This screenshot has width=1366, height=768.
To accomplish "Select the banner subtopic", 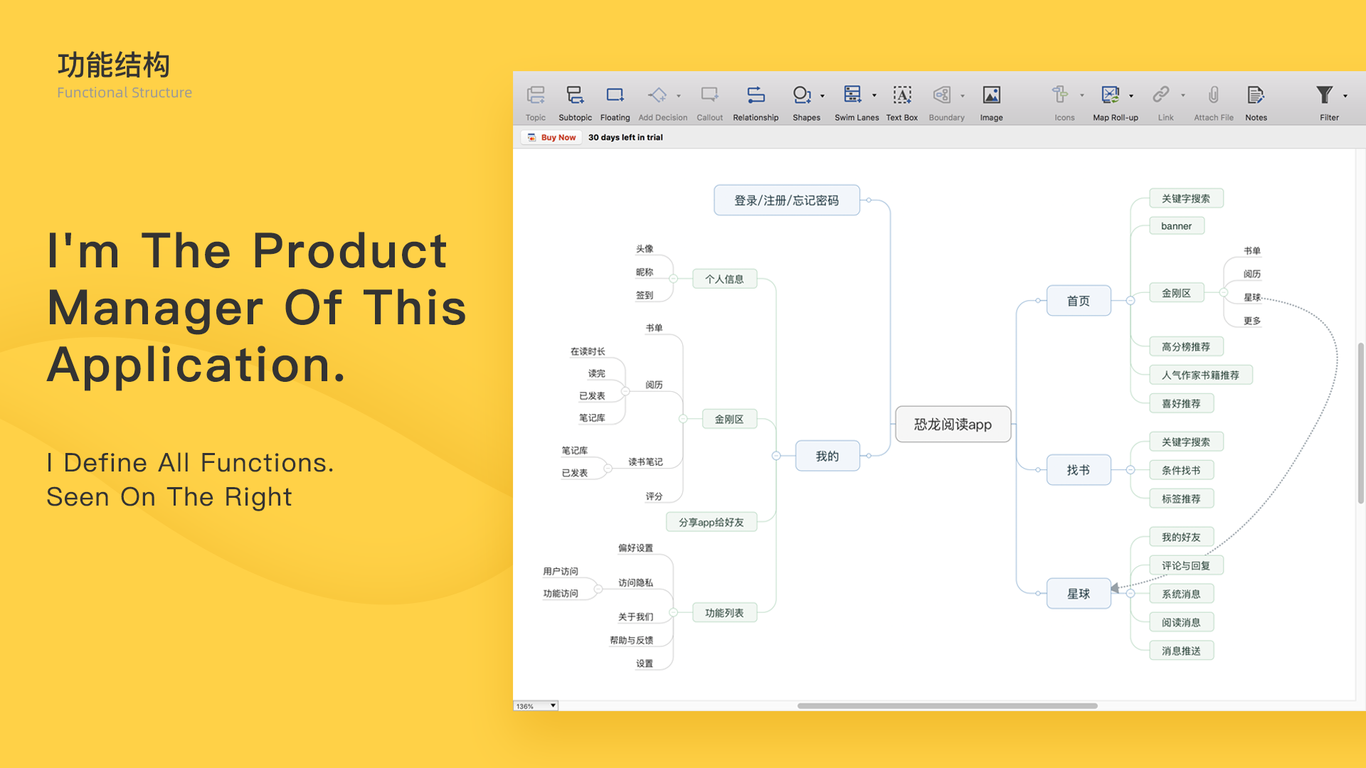I will coord(1176,226).
